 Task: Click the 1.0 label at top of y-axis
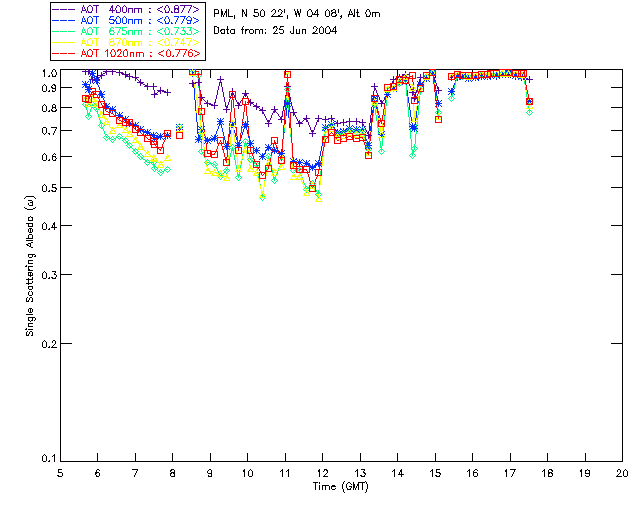pos(49,73)
